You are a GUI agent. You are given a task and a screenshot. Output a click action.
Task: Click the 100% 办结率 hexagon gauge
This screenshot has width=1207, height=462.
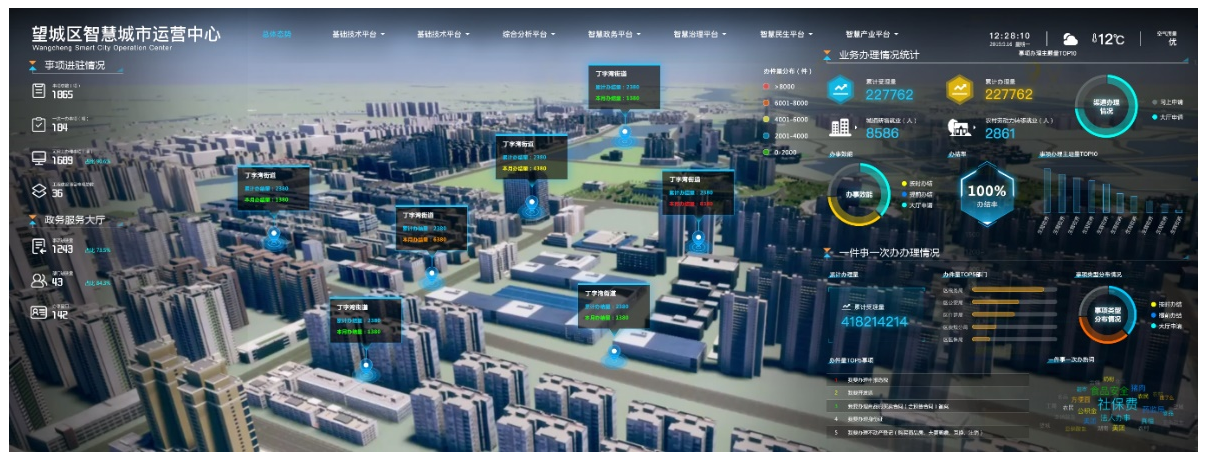point(986,191)
